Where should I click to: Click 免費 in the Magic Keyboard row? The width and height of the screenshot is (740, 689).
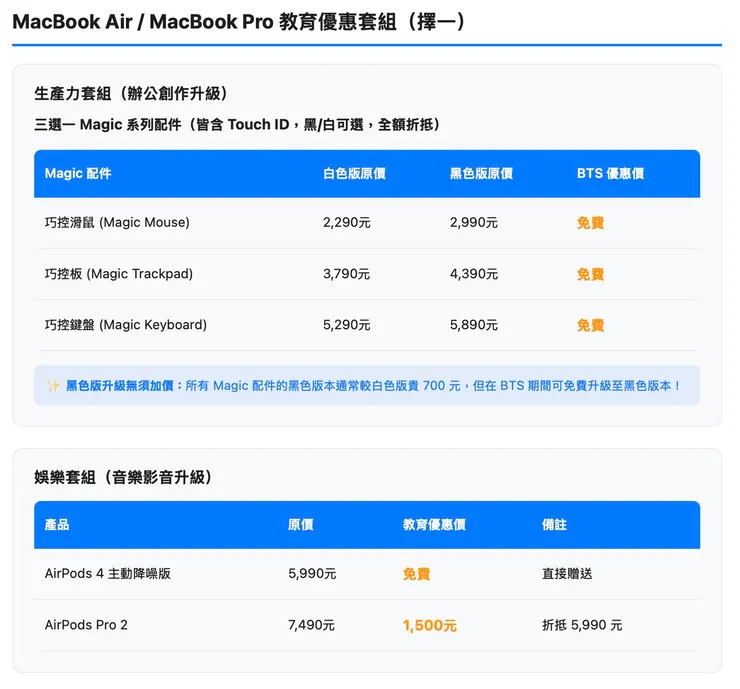pyautogui.click(x=590, y=325)
